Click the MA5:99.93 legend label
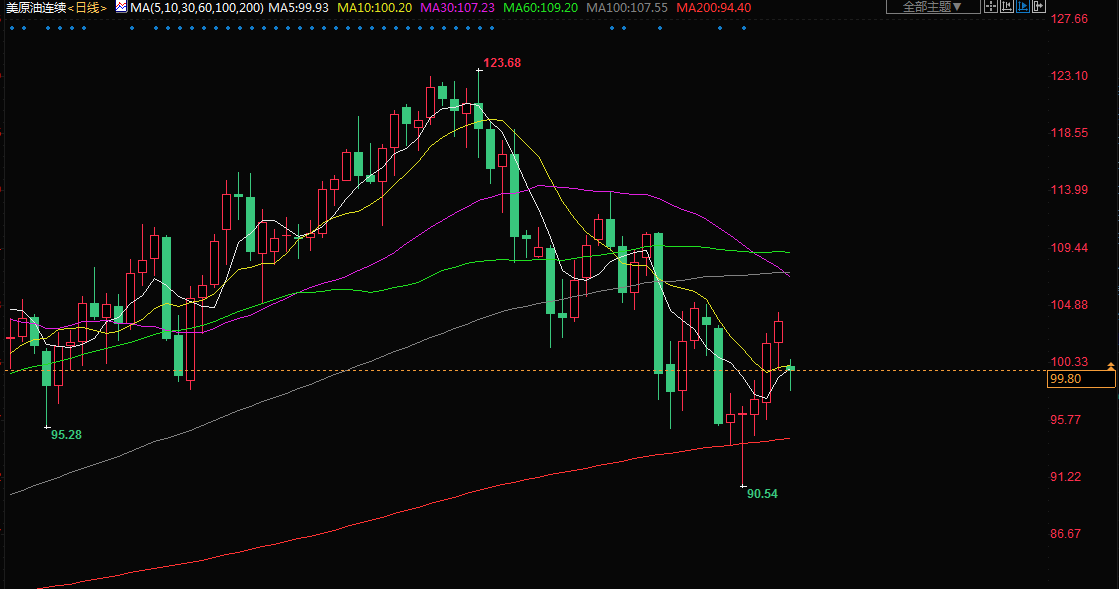The height and width of the screenshot is (589, 1119). 299,8
